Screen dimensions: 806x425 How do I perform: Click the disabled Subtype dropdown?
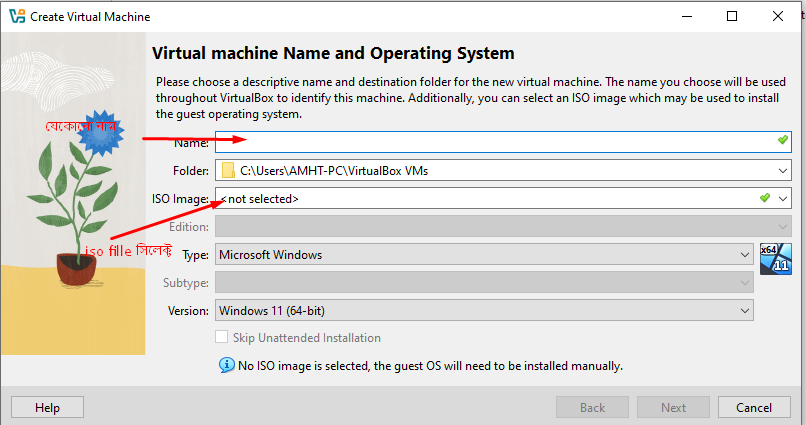click(484, 283)
